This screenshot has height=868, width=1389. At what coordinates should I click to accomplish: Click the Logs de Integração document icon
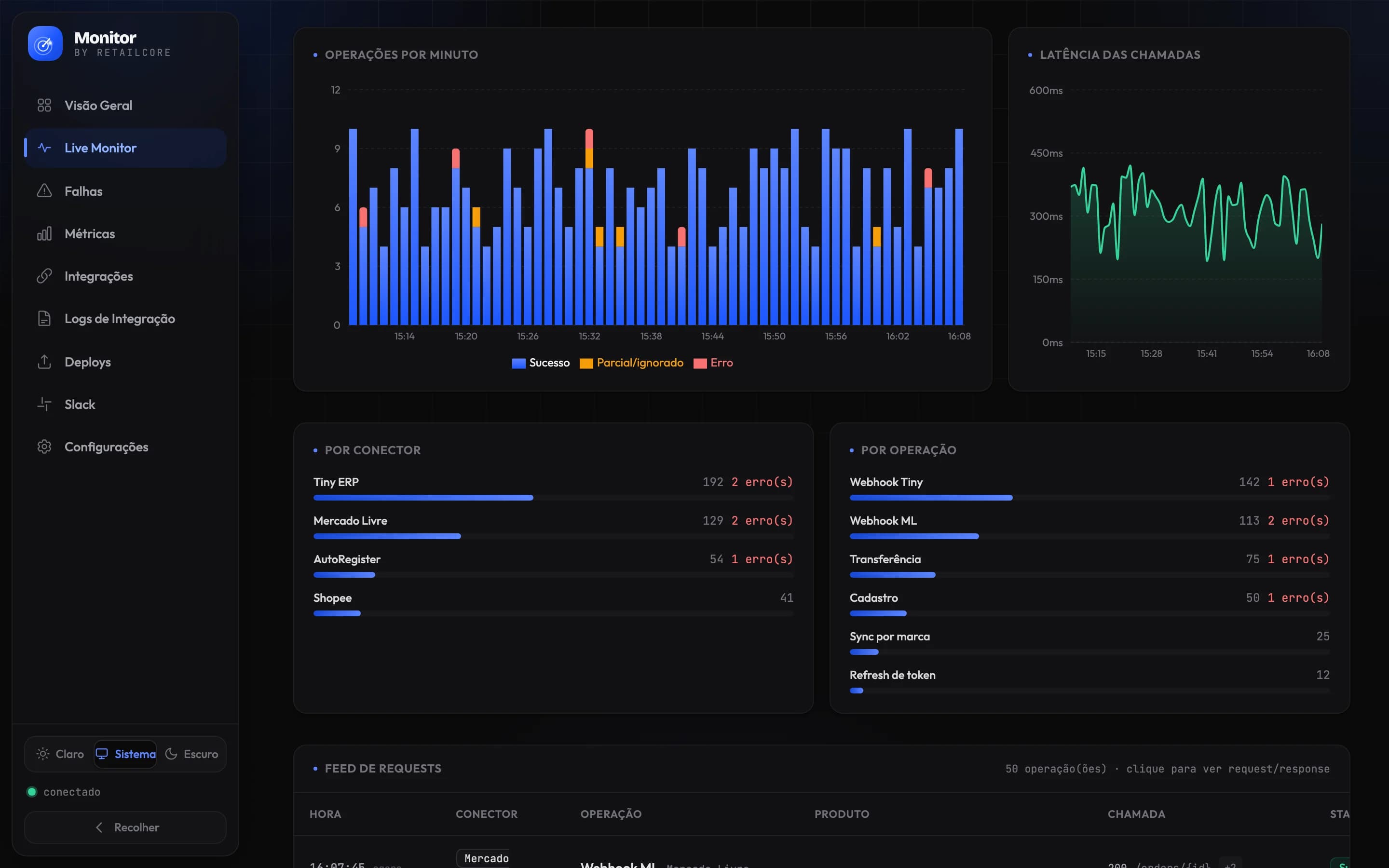coord(44,318)
